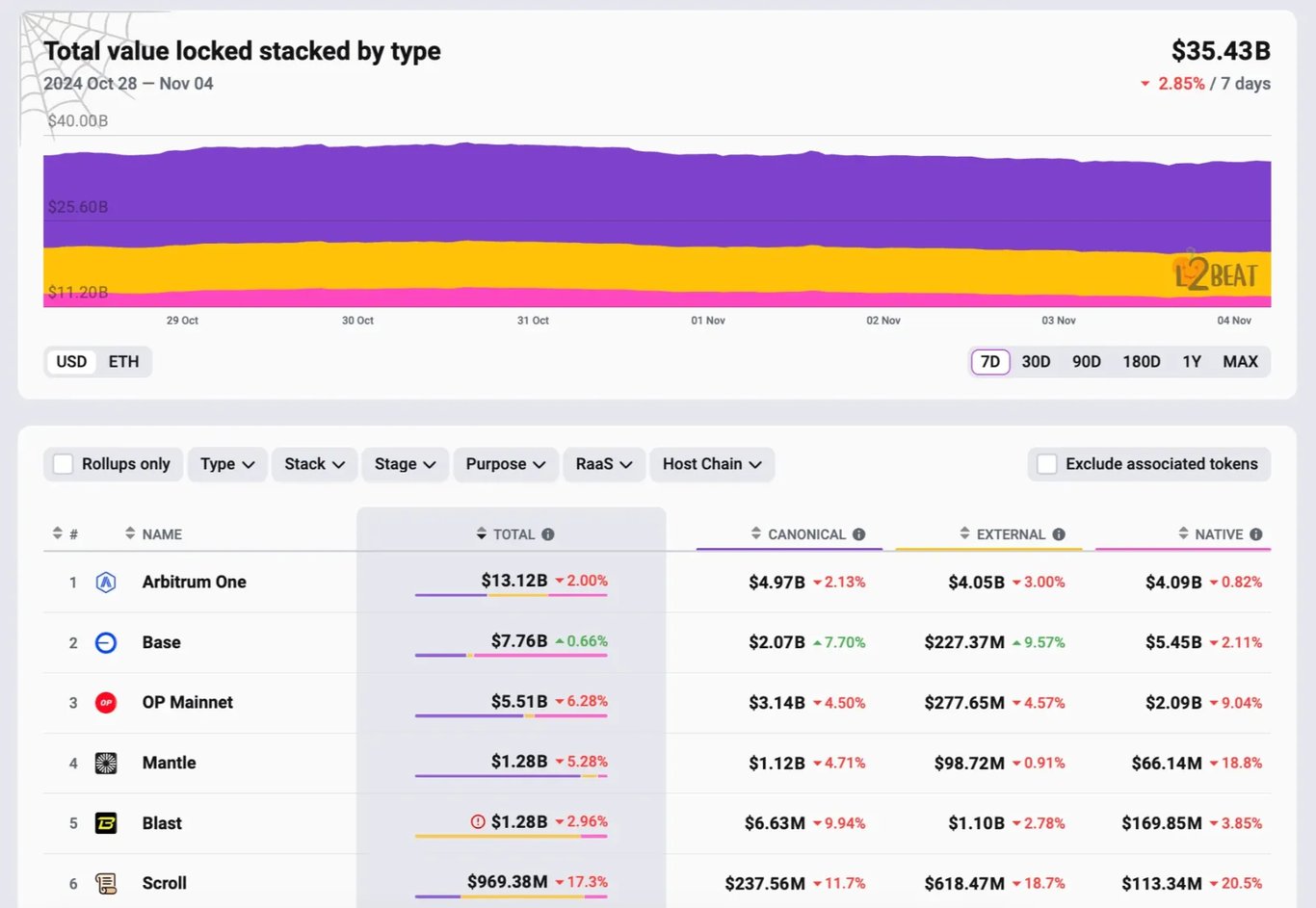The width and height of the screenshot is (1316, 908).
Task: Click Scroll's $237.56M canonical value
Action: point(765,884)
